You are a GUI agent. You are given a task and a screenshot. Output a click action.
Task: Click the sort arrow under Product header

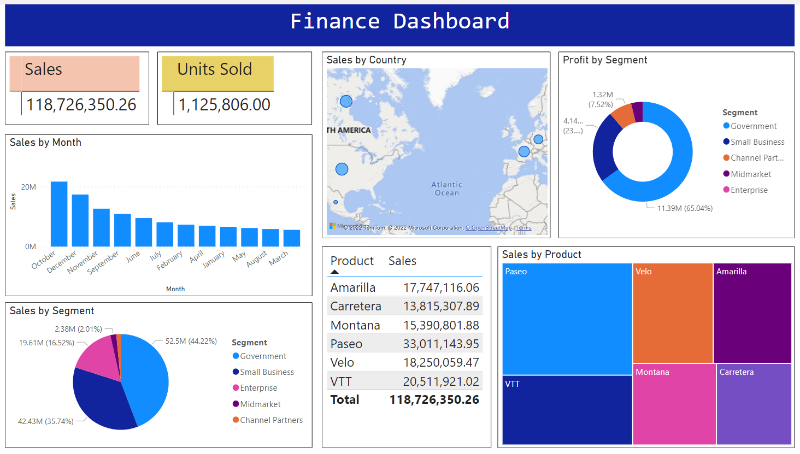pyautogui.click(x=335, y=272)
